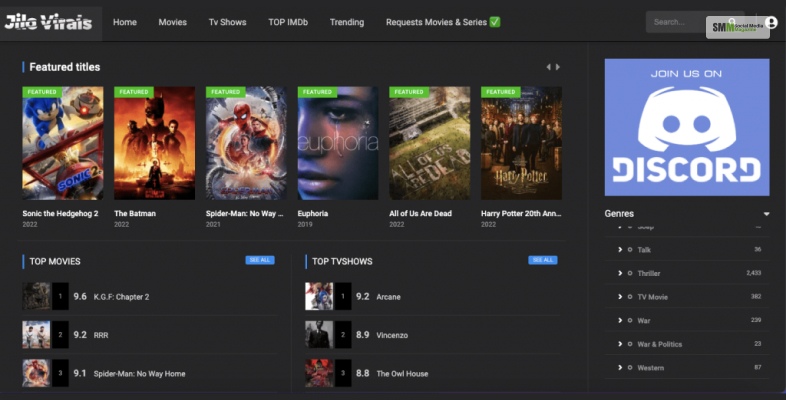Image resolution: width=786 pixels, height=400 pixels.
Task: Select the TV Movie genre link
Action: (x=653, y=297)
